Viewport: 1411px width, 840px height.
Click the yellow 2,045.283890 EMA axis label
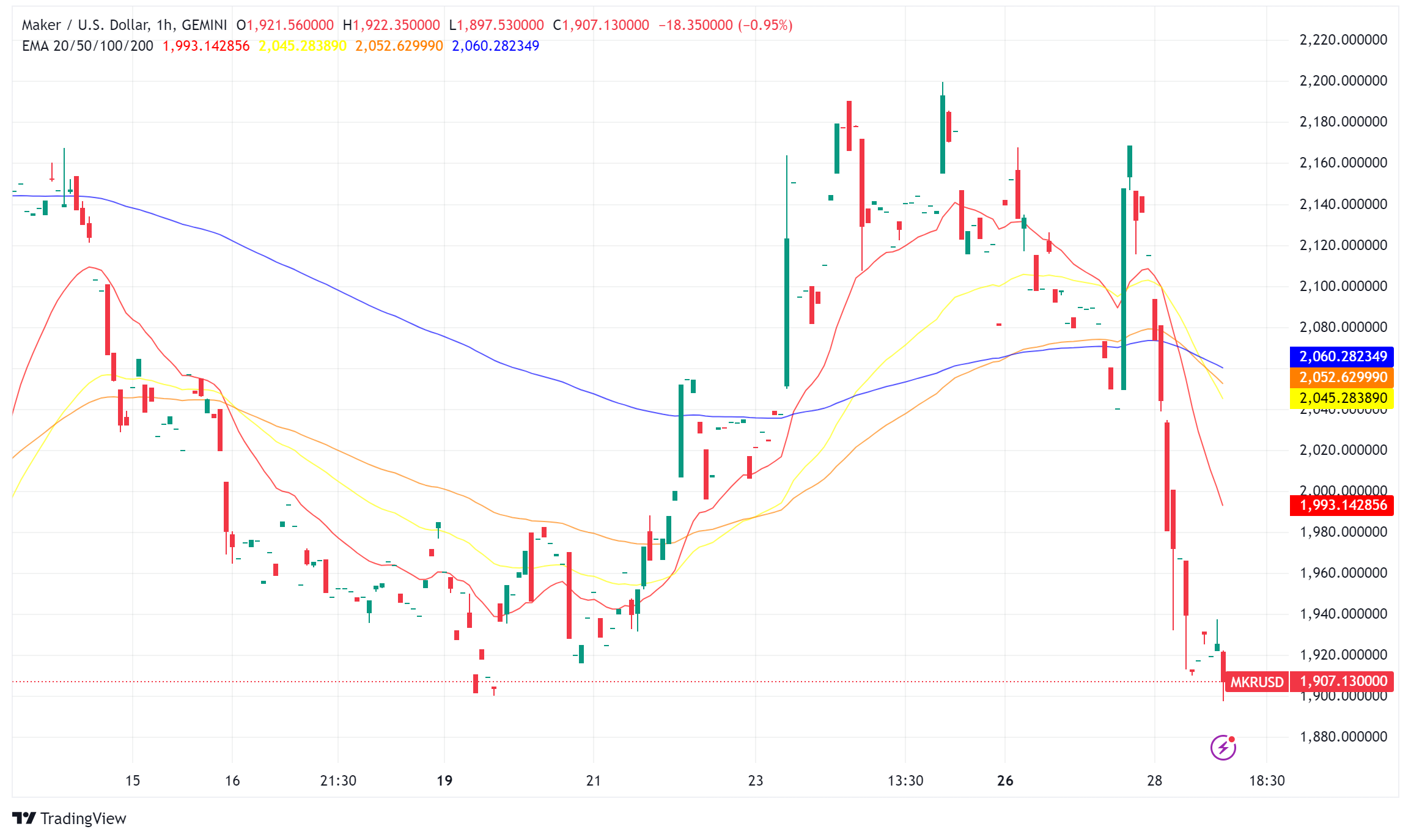[1343, 398]
